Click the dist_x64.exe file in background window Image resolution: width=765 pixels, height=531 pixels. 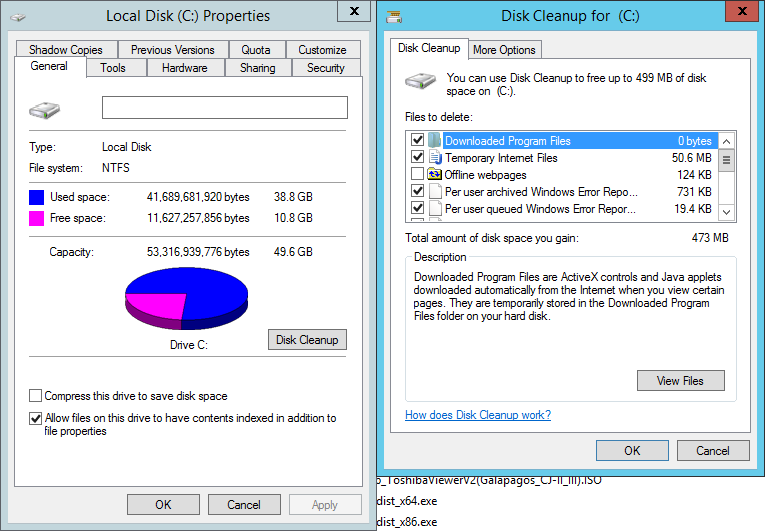(407, 501)
